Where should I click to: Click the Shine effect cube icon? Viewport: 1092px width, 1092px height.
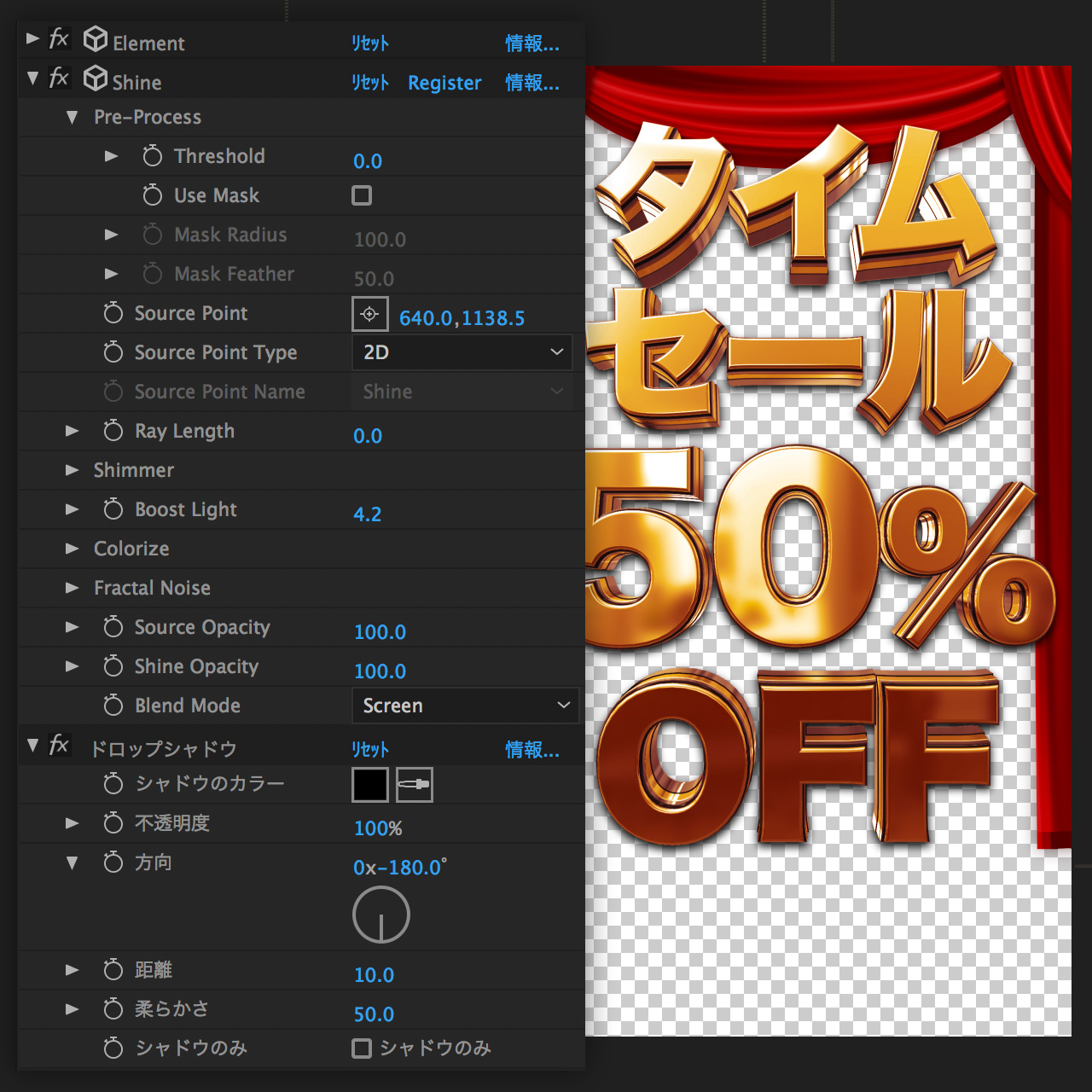96,78
